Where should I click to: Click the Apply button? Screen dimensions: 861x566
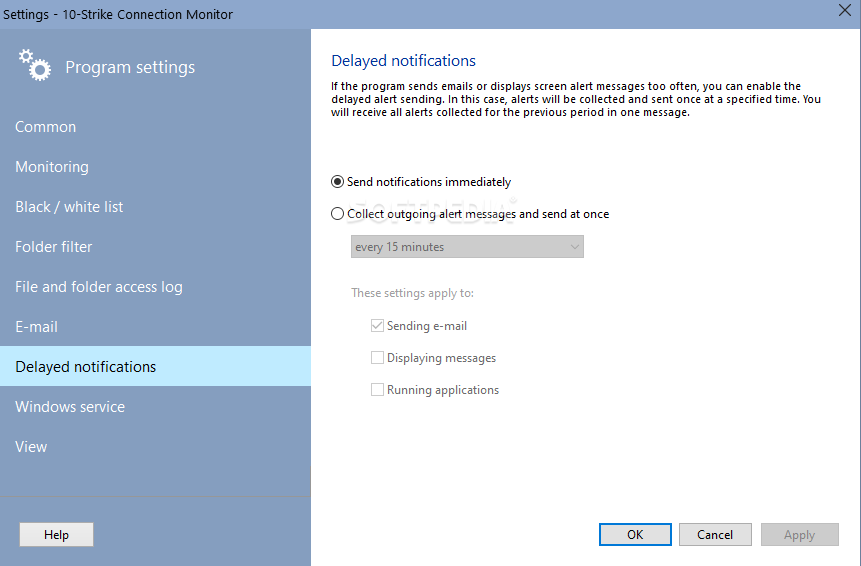tap(800, 535)
